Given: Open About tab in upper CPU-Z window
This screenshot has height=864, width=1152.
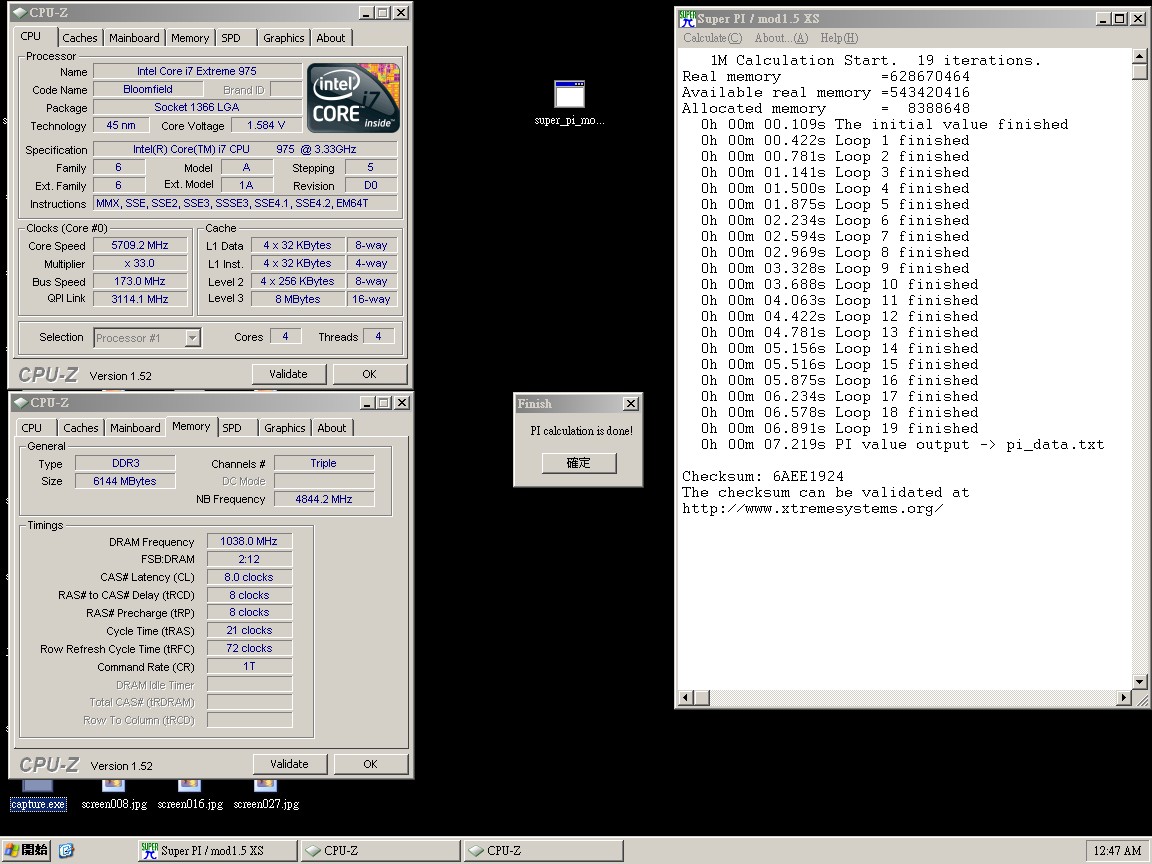Looking at the screenshot, I should click(x=331, y=37).
